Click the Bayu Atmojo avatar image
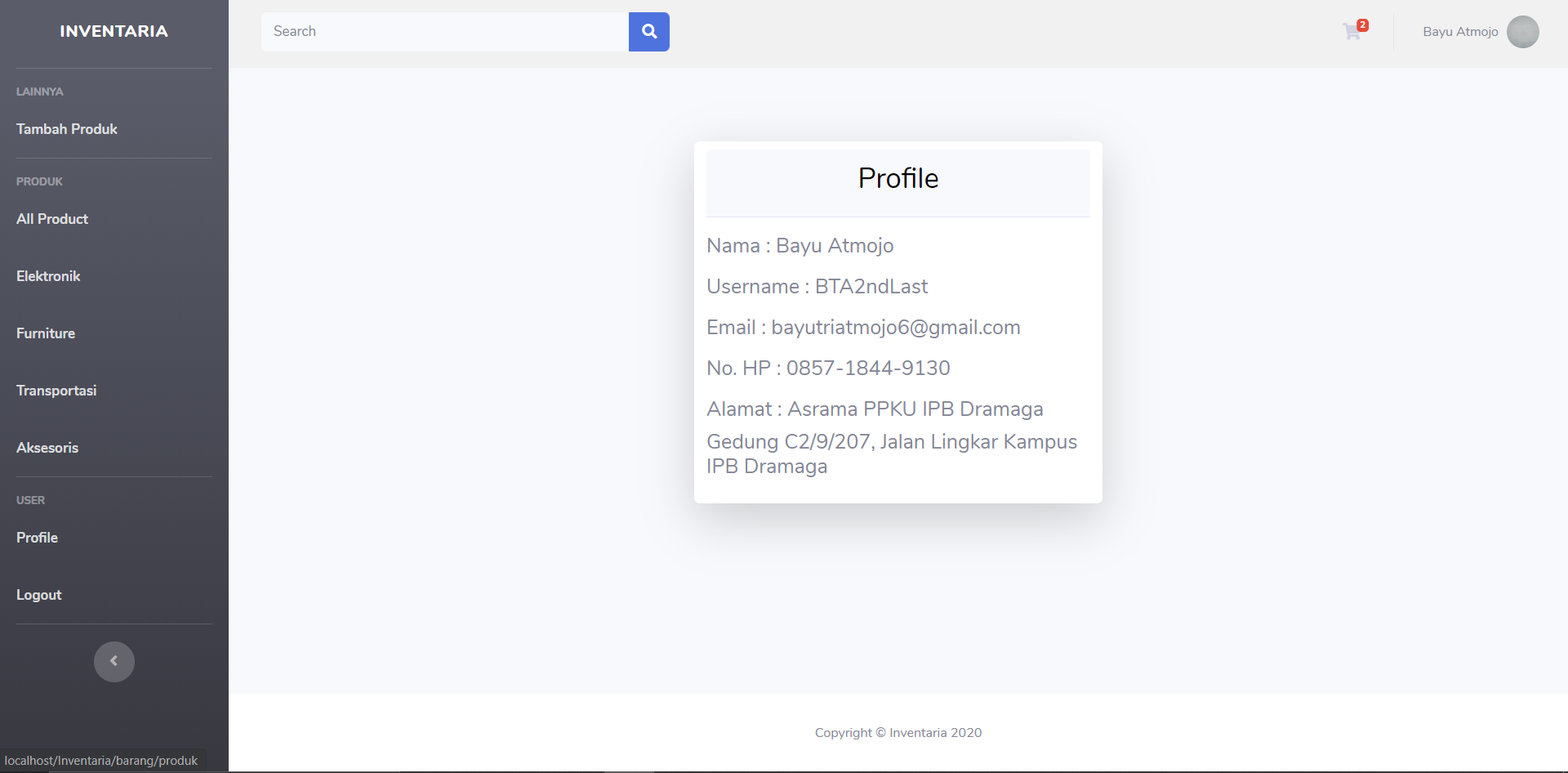 point(1522,31)
